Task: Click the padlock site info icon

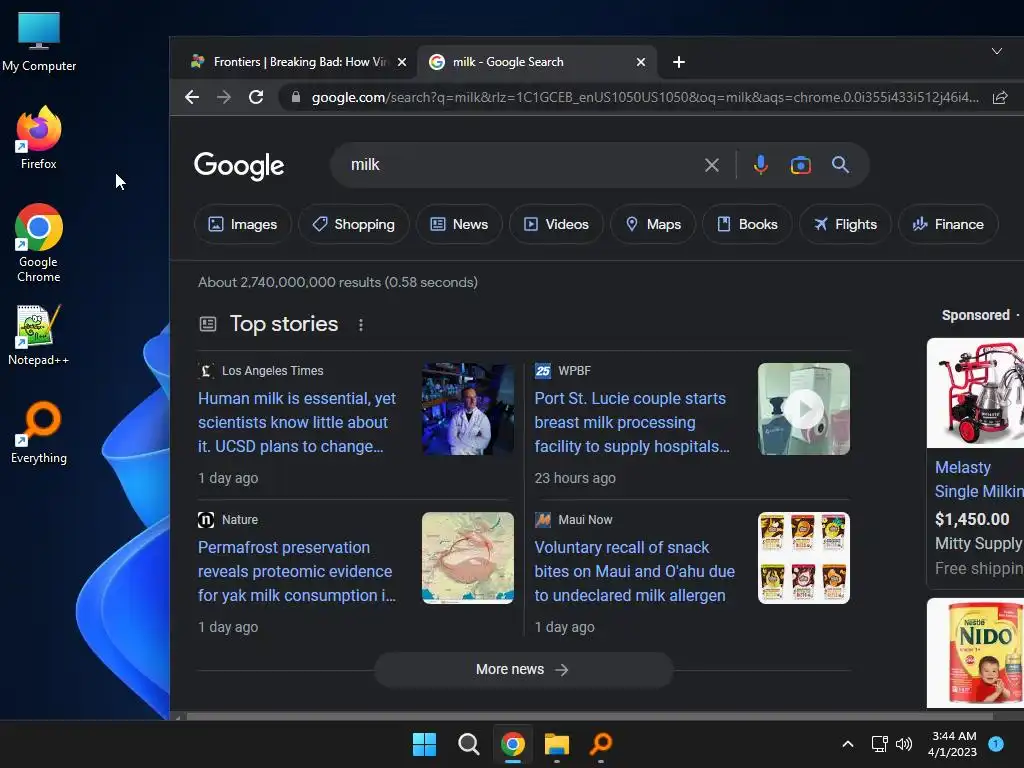Action: tap(296, 97)
